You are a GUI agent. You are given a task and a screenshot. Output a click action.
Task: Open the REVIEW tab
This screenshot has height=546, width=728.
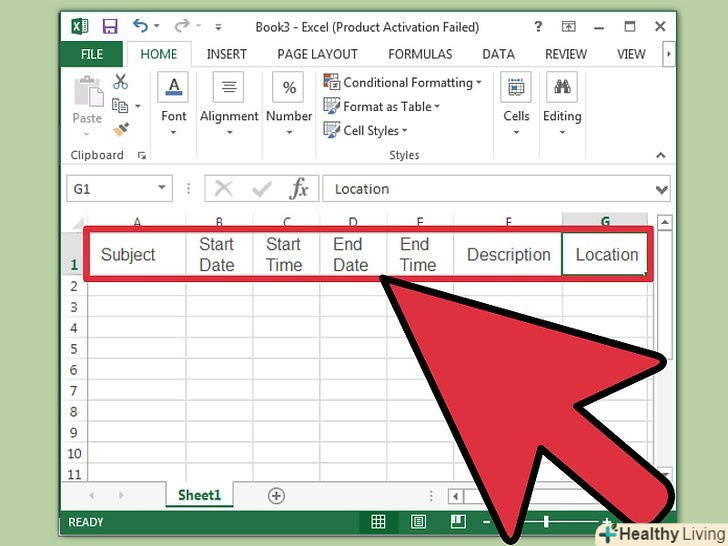coord(566,54)
